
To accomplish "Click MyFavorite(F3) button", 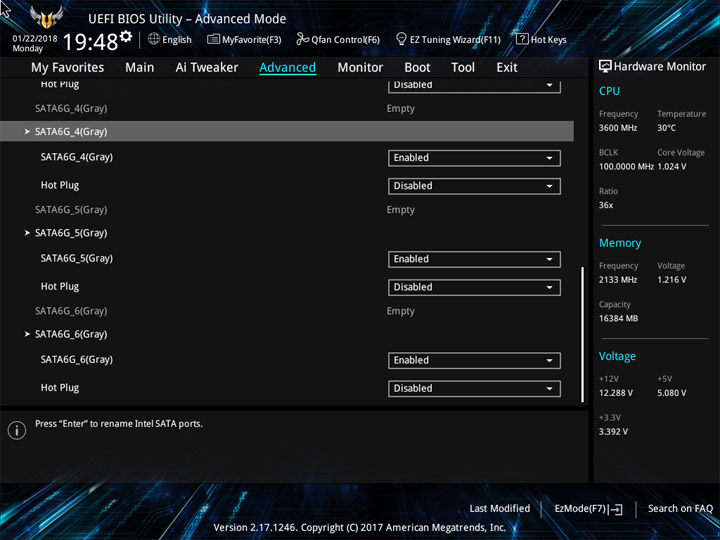I will [x=244, y=39].
